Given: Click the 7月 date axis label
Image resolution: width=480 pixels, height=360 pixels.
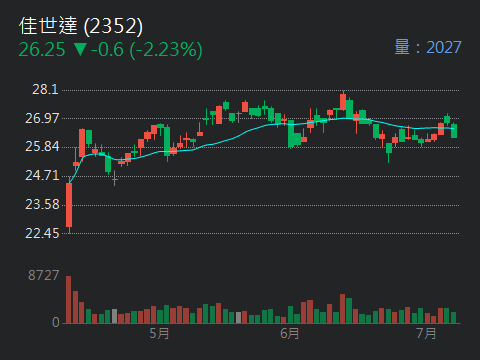Looking at the screenshot, I should pyautogui.click(x=426, y=333).
